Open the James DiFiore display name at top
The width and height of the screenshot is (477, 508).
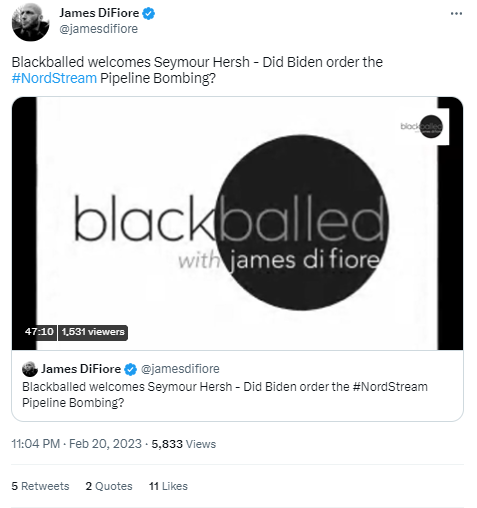pyautogui.click(x=99, y=13)
